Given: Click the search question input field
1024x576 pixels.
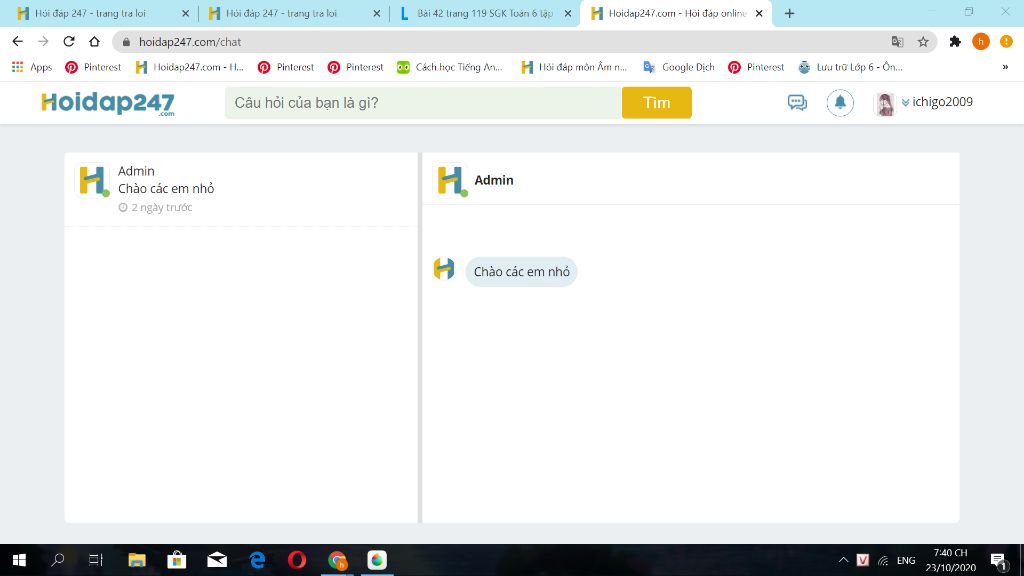Looking at the screenshot, I should point(423,103).
